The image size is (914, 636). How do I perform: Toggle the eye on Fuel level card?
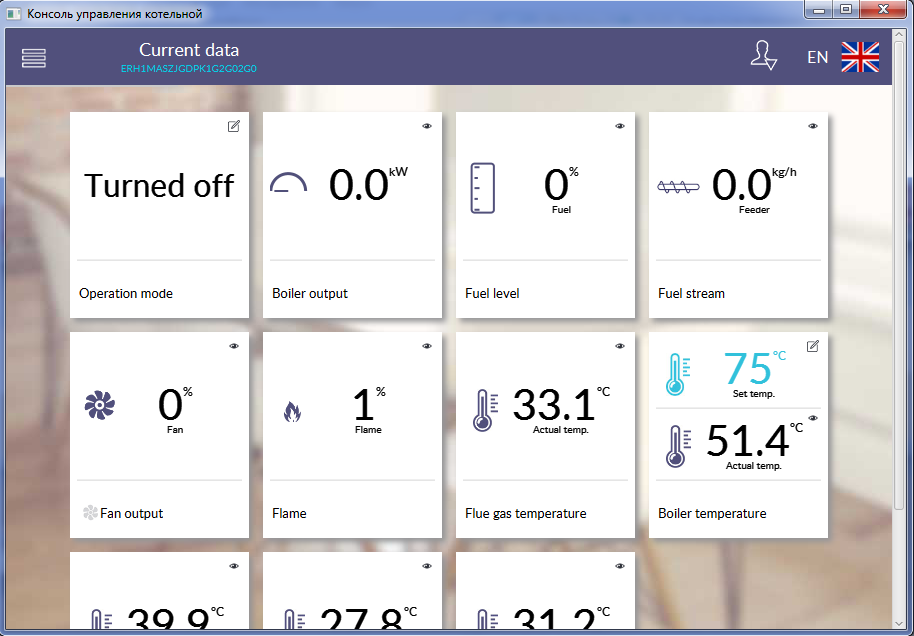pos(620,126)
